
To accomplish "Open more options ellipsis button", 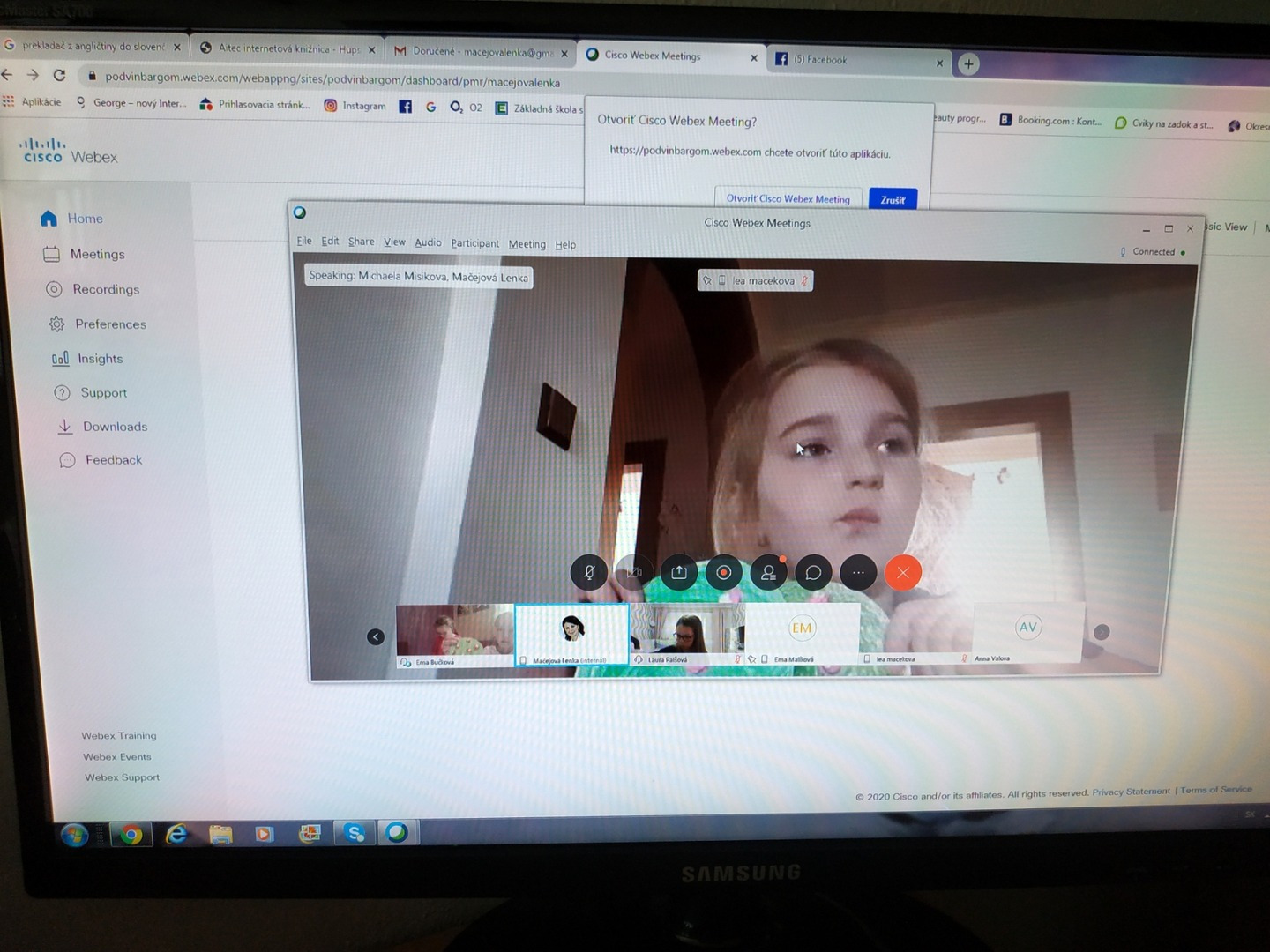I will click(858, 572).
